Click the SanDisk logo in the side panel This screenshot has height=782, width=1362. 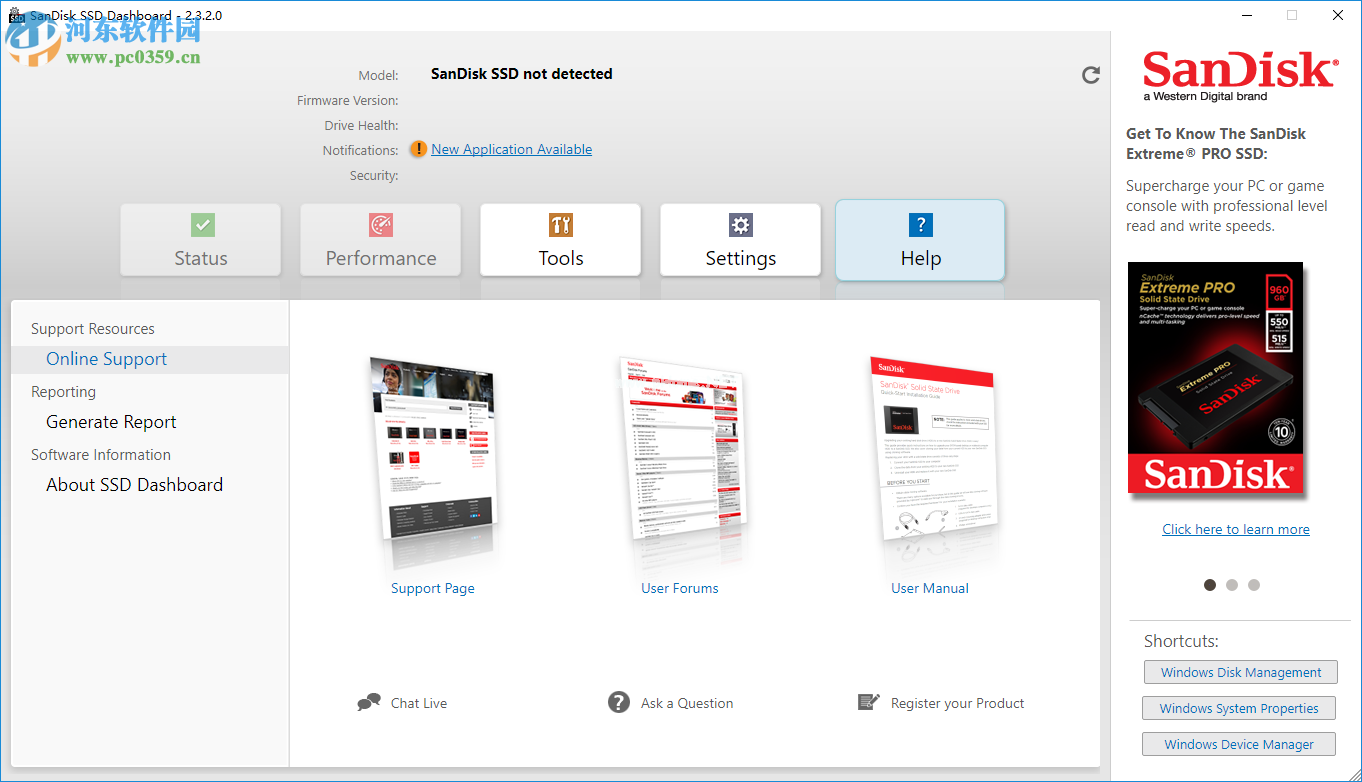[1241, 76]
